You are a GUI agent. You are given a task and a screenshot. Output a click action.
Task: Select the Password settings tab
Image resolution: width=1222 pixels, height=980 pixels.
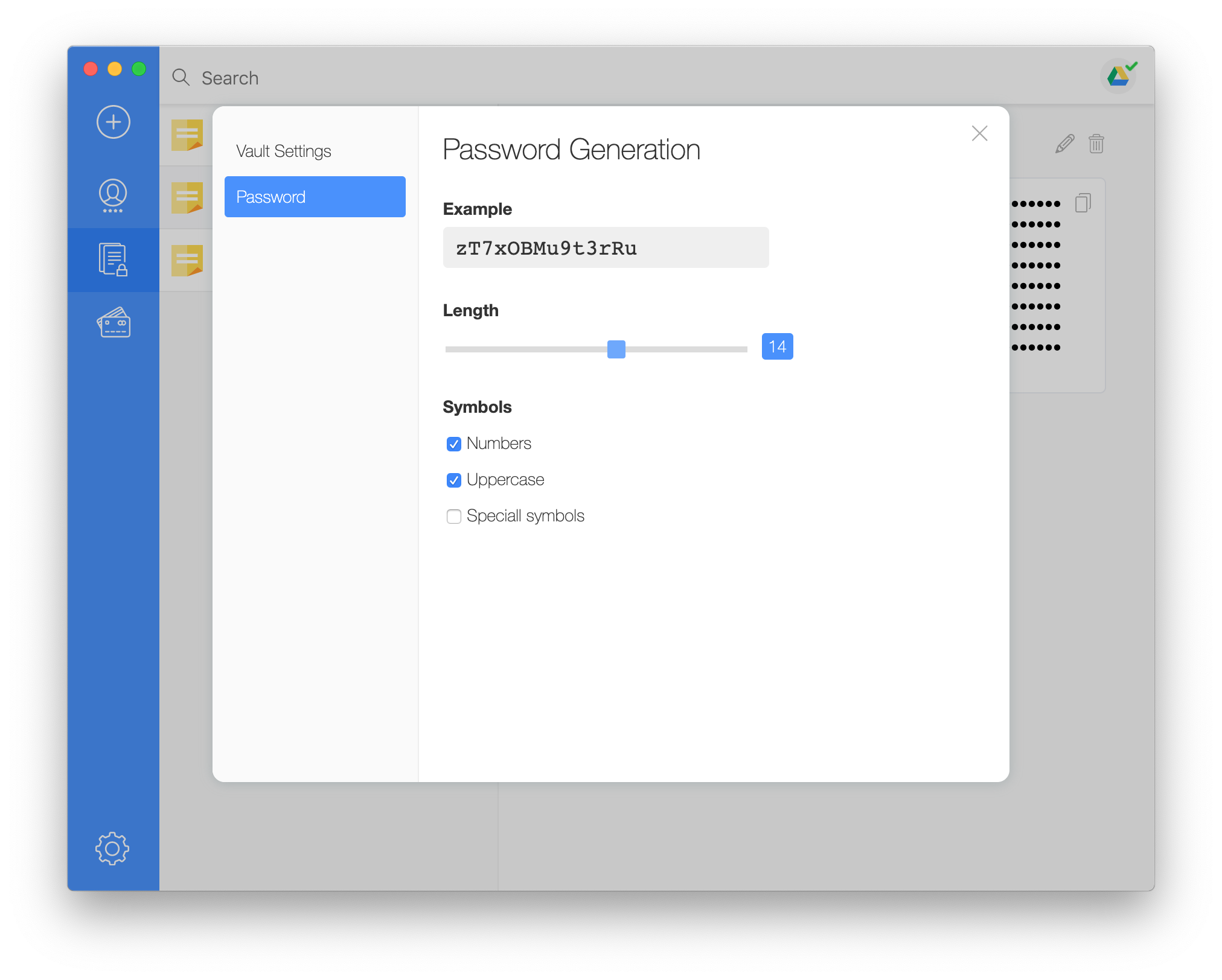click(x=315, y=197)
